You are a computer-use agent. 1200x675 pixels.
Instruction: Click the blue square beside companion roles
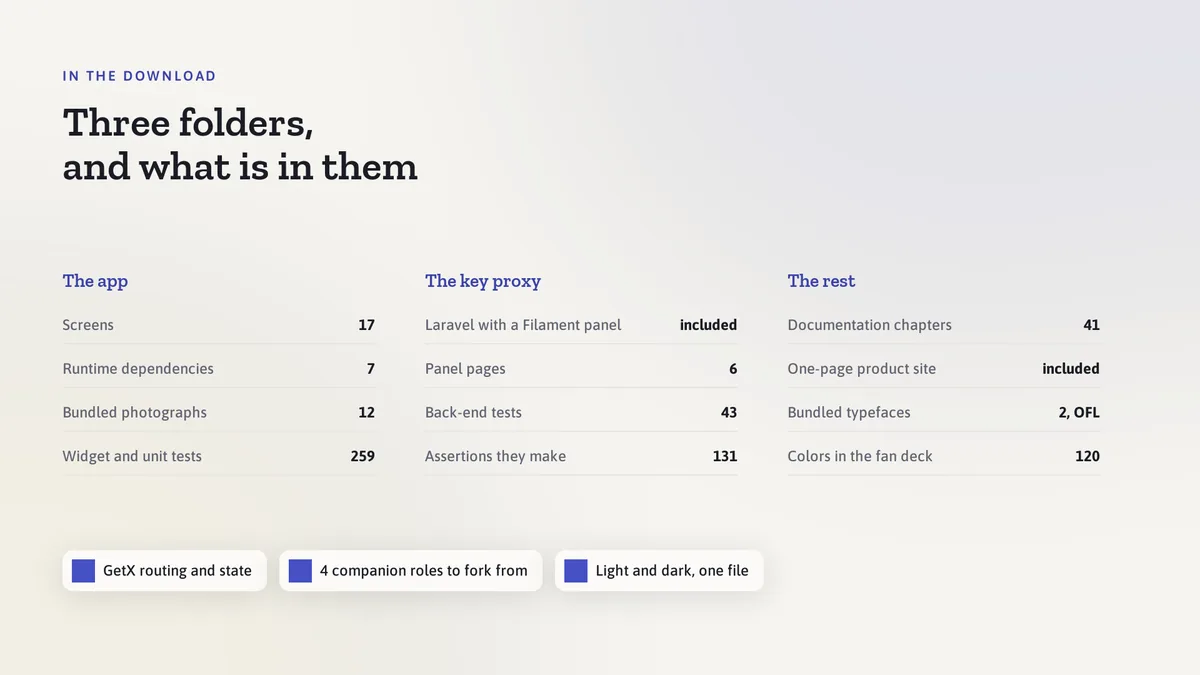(x=300, y=571)
